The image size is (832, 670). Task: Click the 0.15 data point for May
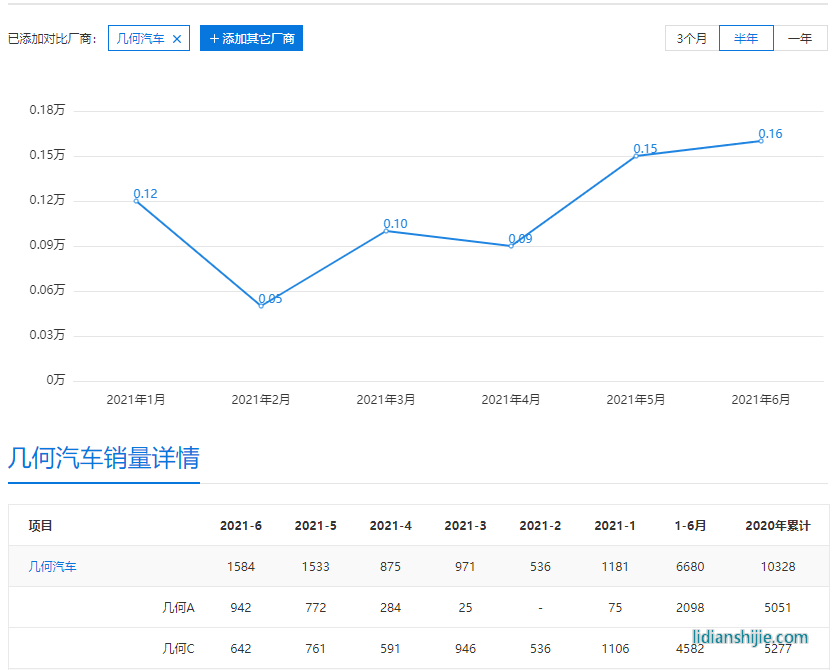click(635, 156)
